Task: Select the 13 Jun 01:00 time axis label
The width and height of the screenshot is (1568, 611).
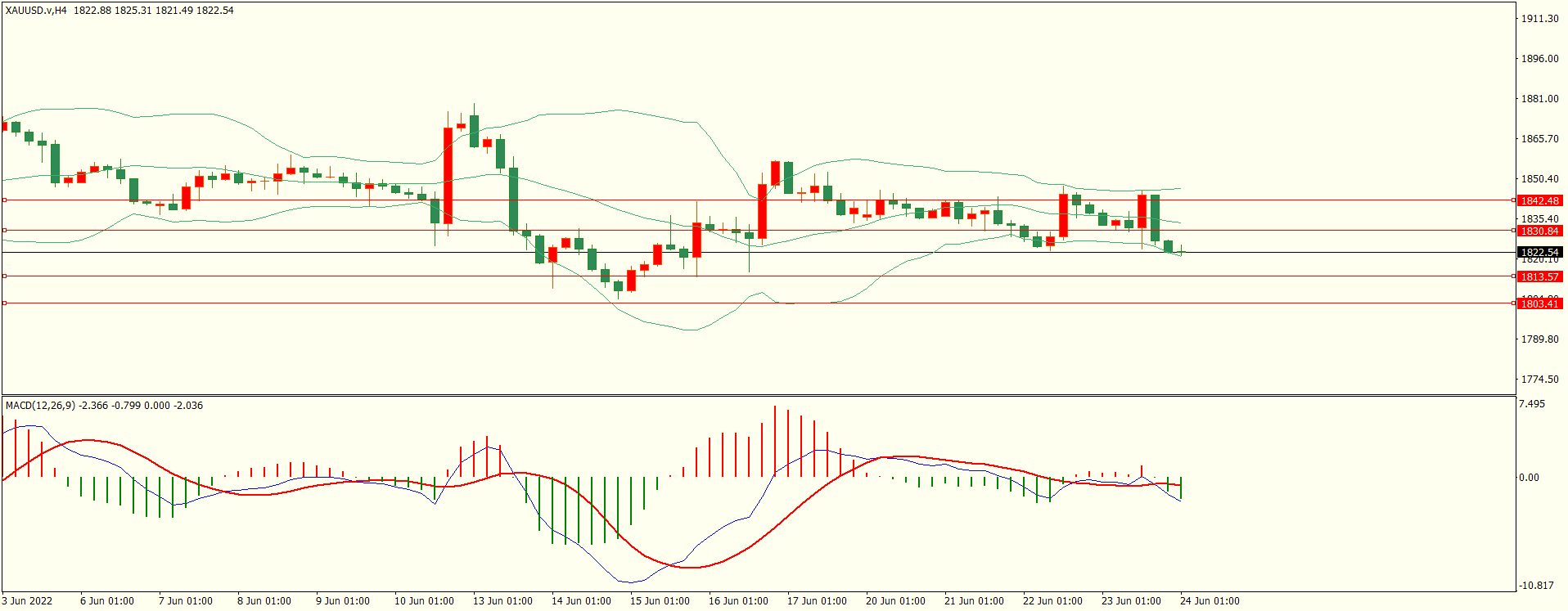Action: 502,601
